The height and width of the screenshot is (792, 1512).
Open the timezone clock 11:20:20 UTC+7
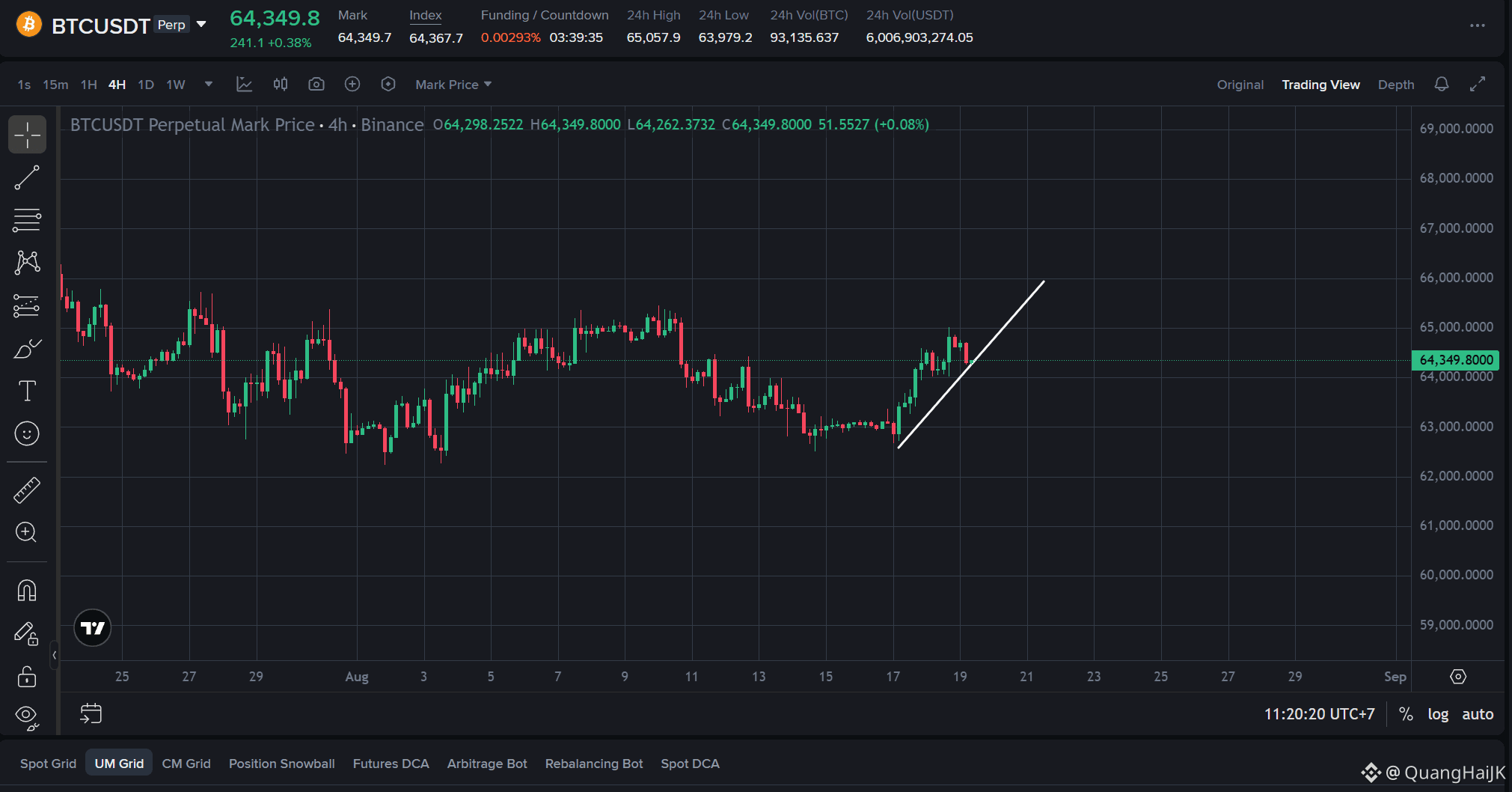point(1320,714)
